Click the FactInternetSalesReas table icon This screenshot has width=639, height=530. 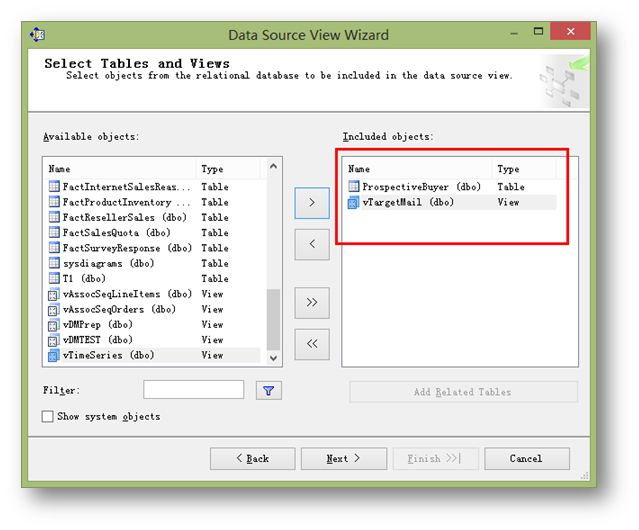pyautogui.click(x=54, y=187)
